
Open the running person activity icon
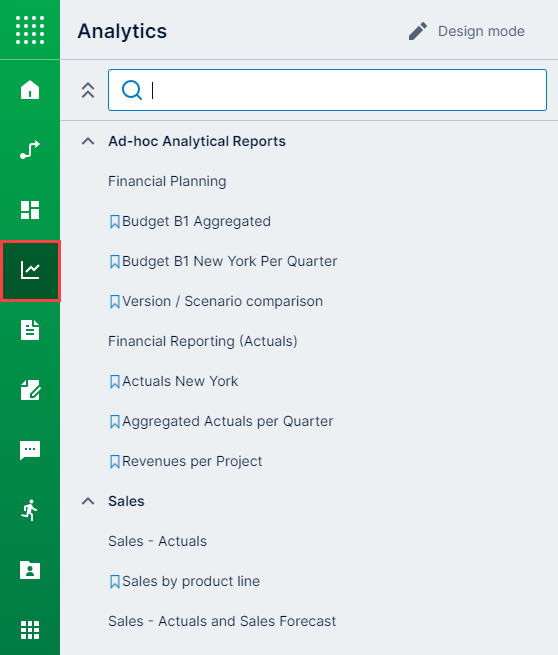30,510
